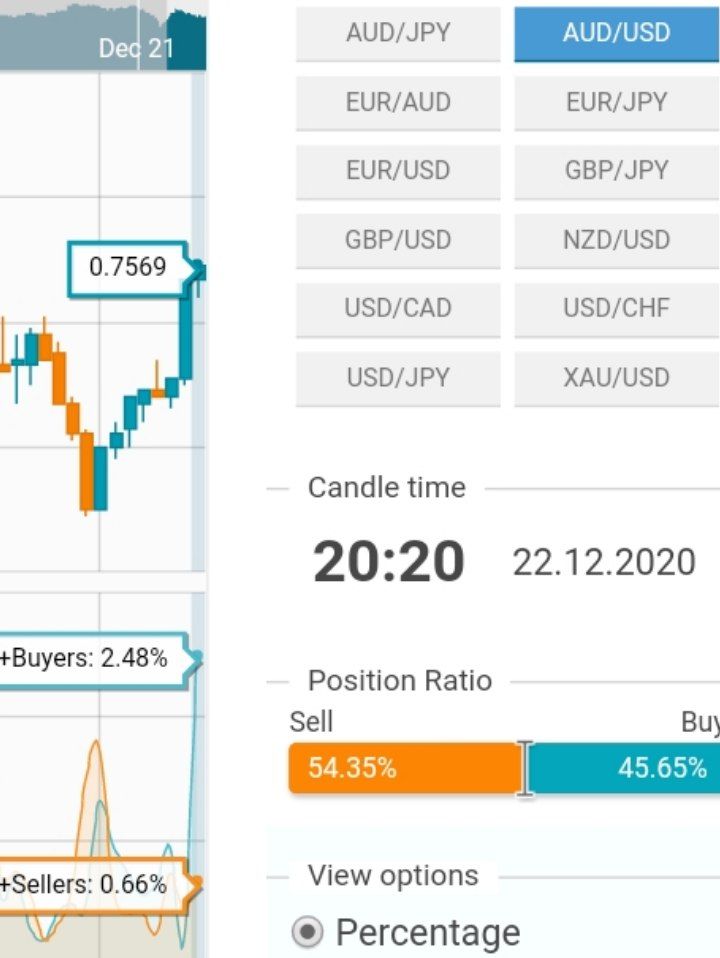Select the USD/CHF pair button

point(616,308)
